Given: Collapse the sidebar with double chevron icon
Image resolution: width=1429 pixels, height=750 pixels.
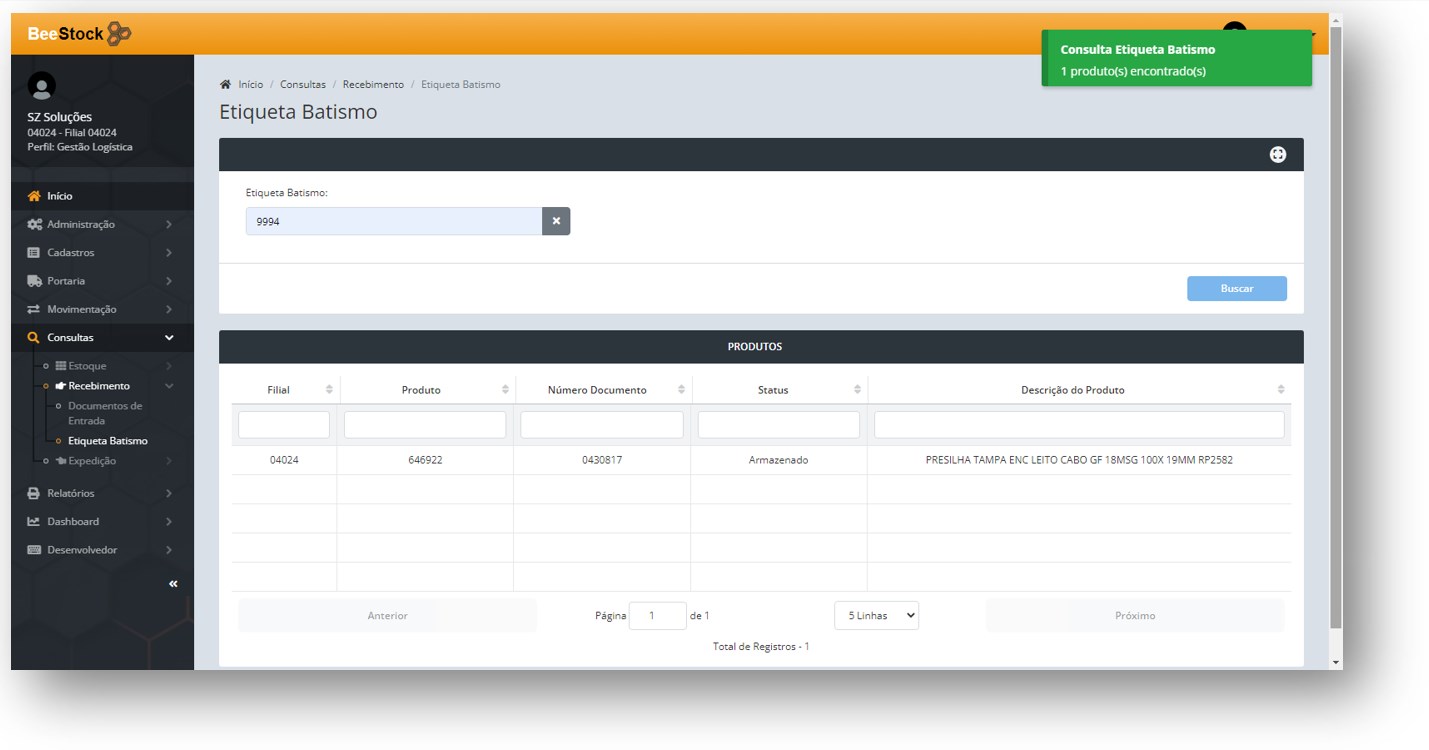Looking at the screenshot, I should coord(173,584).
